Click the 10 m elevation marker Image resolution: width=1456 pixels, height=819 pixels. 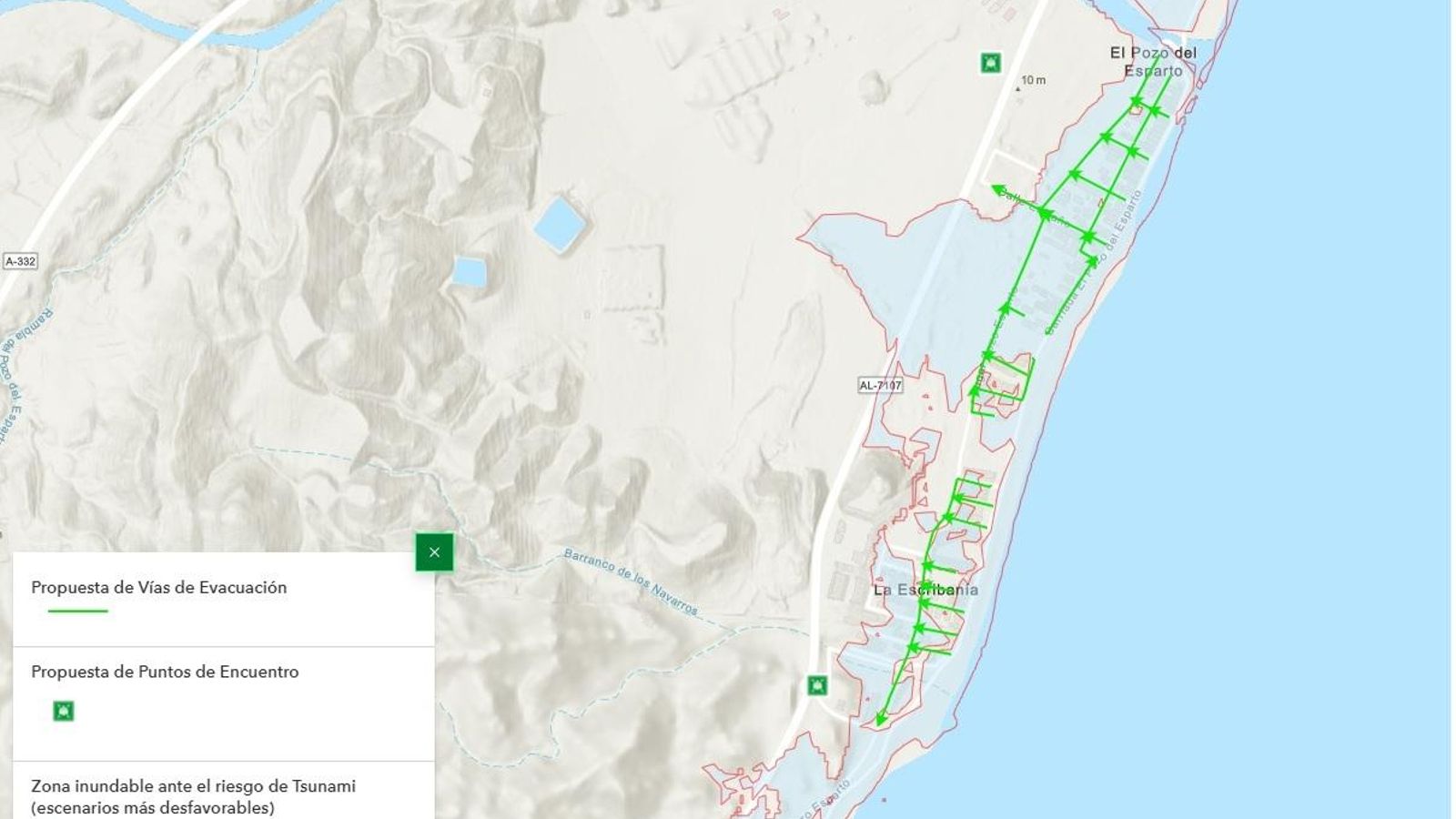tap(1032, 81)
